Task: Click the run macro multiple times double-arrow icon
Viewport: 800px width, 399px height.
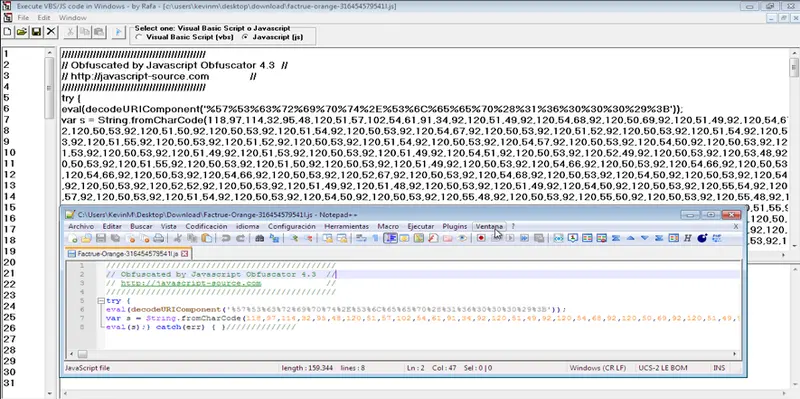Action: point(524,238)
